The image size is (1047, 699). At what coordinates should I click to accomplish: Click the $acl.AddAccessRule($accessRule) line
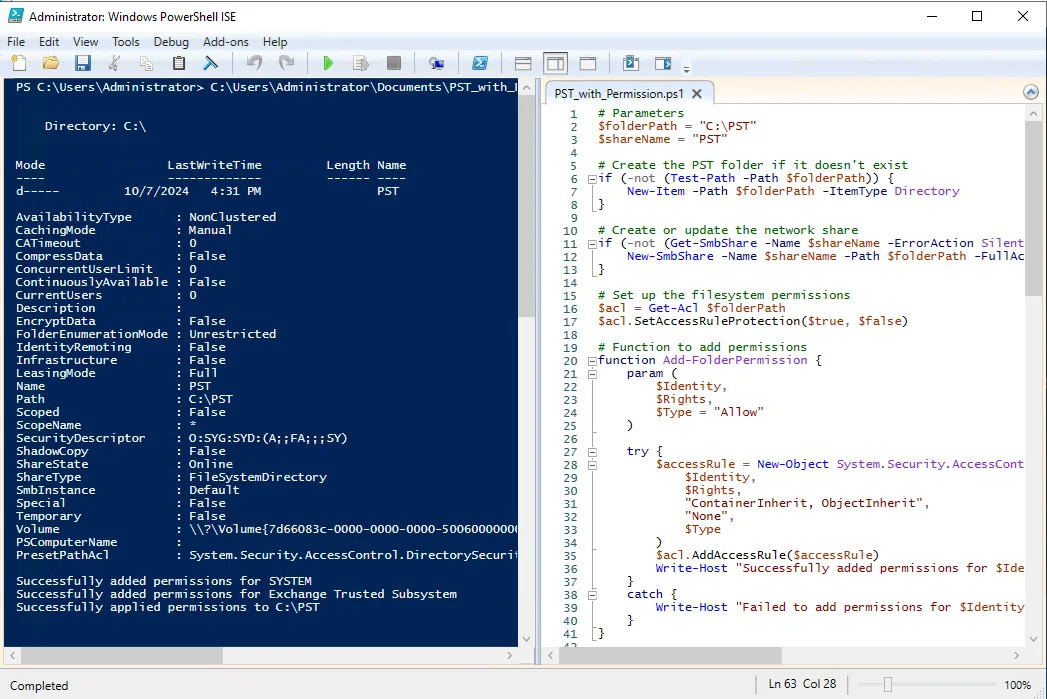point(767,555)
